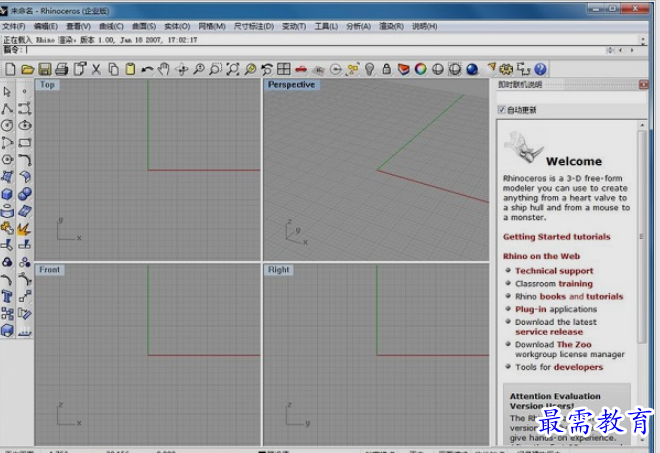
Task: Select the Circle tool in side toolbar
Action: [7, 125]
